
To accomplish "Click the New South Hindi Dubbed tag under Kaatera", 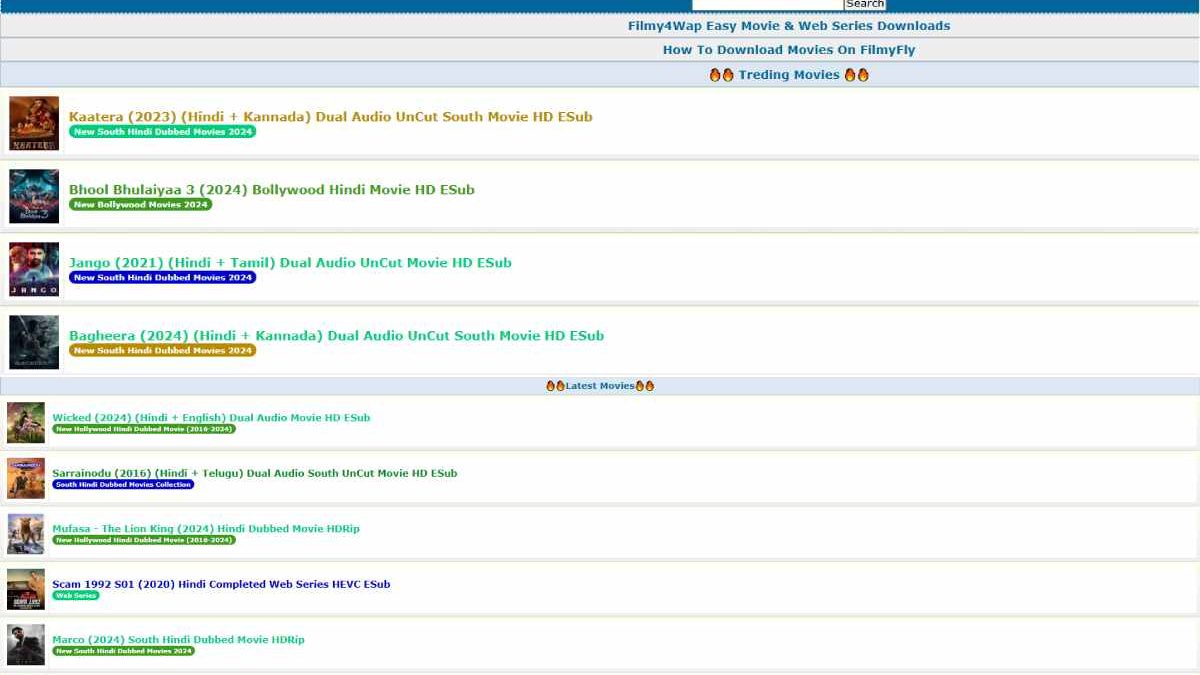I will click(x=162, y=132).
